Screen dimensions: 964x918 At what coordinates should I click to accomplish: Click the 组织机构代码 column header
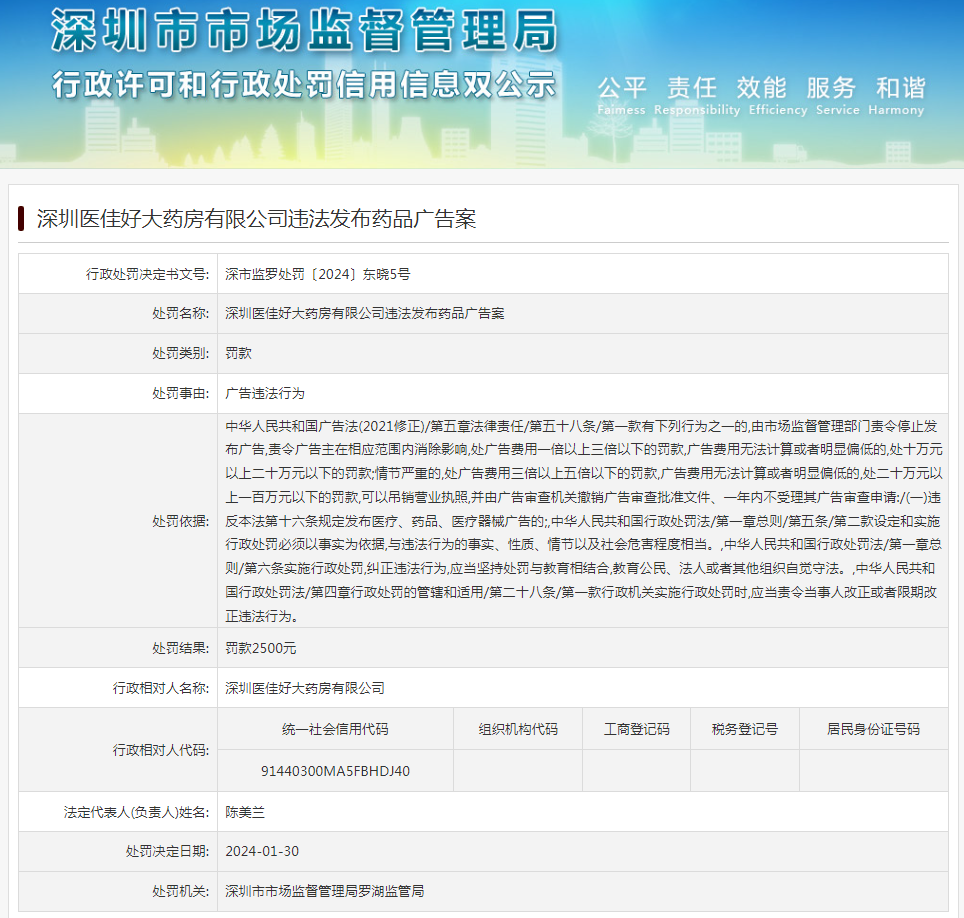point(518,729)
